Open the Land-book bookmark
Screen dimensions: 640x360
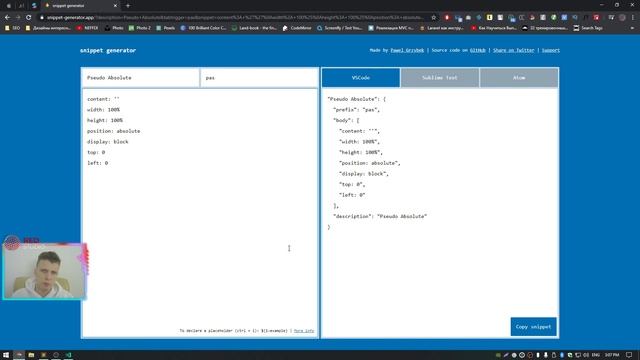(254, 28)
